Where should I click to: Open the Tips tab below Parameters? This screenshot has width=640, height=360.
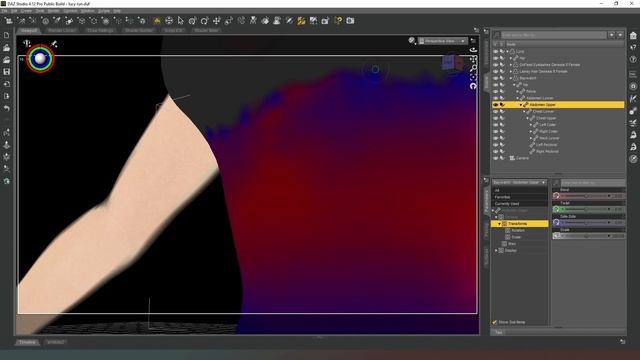tap(499, 332)
